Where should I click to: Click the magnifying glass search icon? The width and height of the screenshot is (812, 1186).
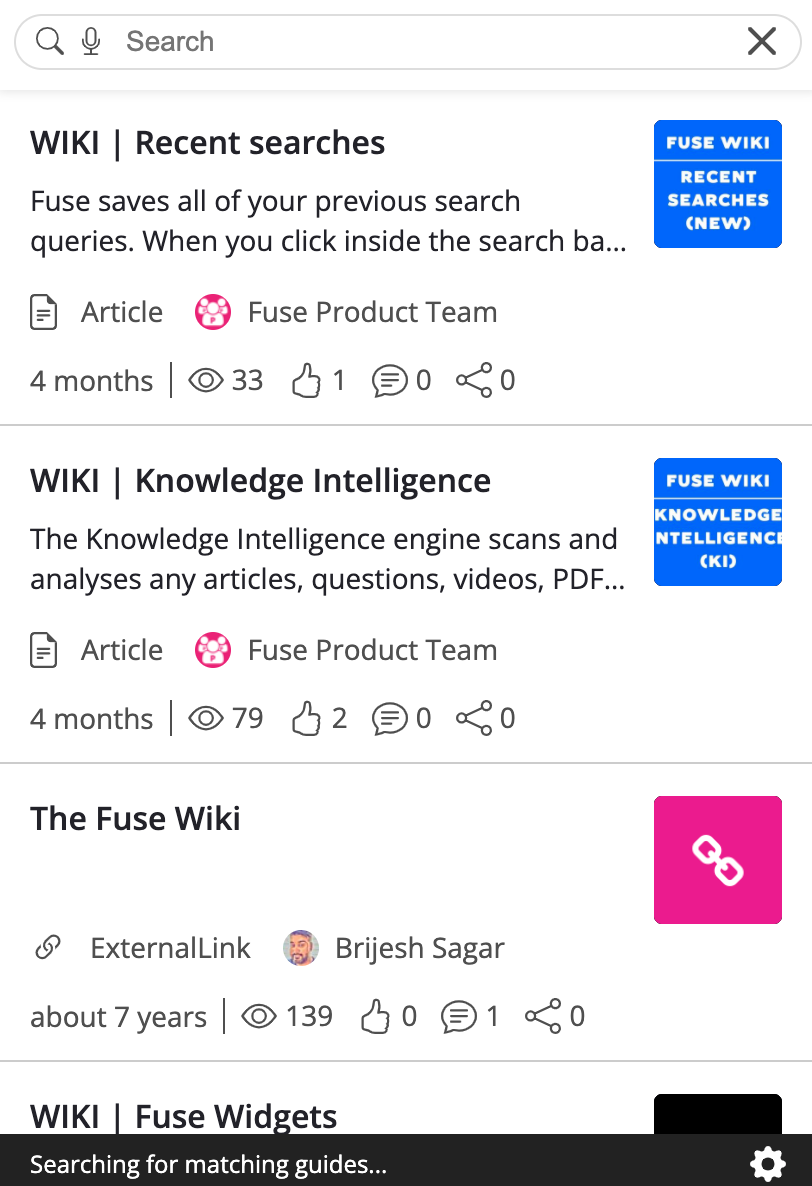(49, 41)
